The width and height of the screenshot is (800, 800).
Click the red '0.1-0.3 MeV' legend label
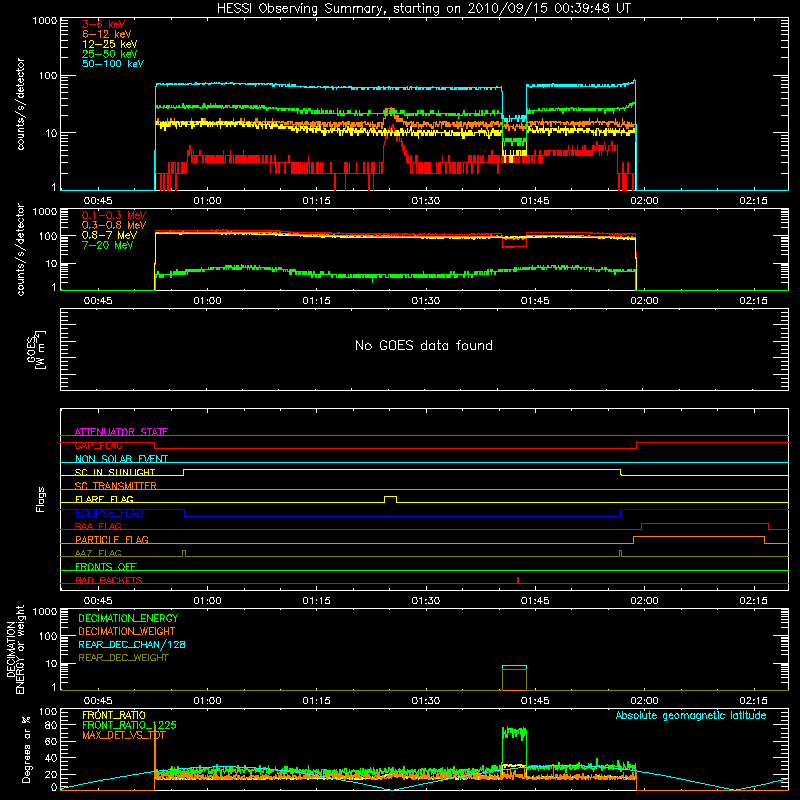(x=114, y=215)
